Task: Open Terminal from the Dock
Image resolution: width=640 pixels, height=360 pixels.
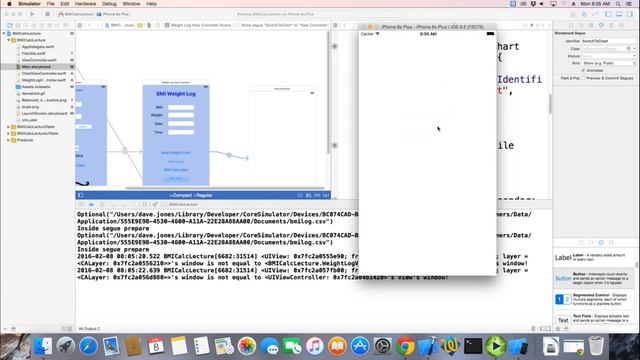Action: 473,346
